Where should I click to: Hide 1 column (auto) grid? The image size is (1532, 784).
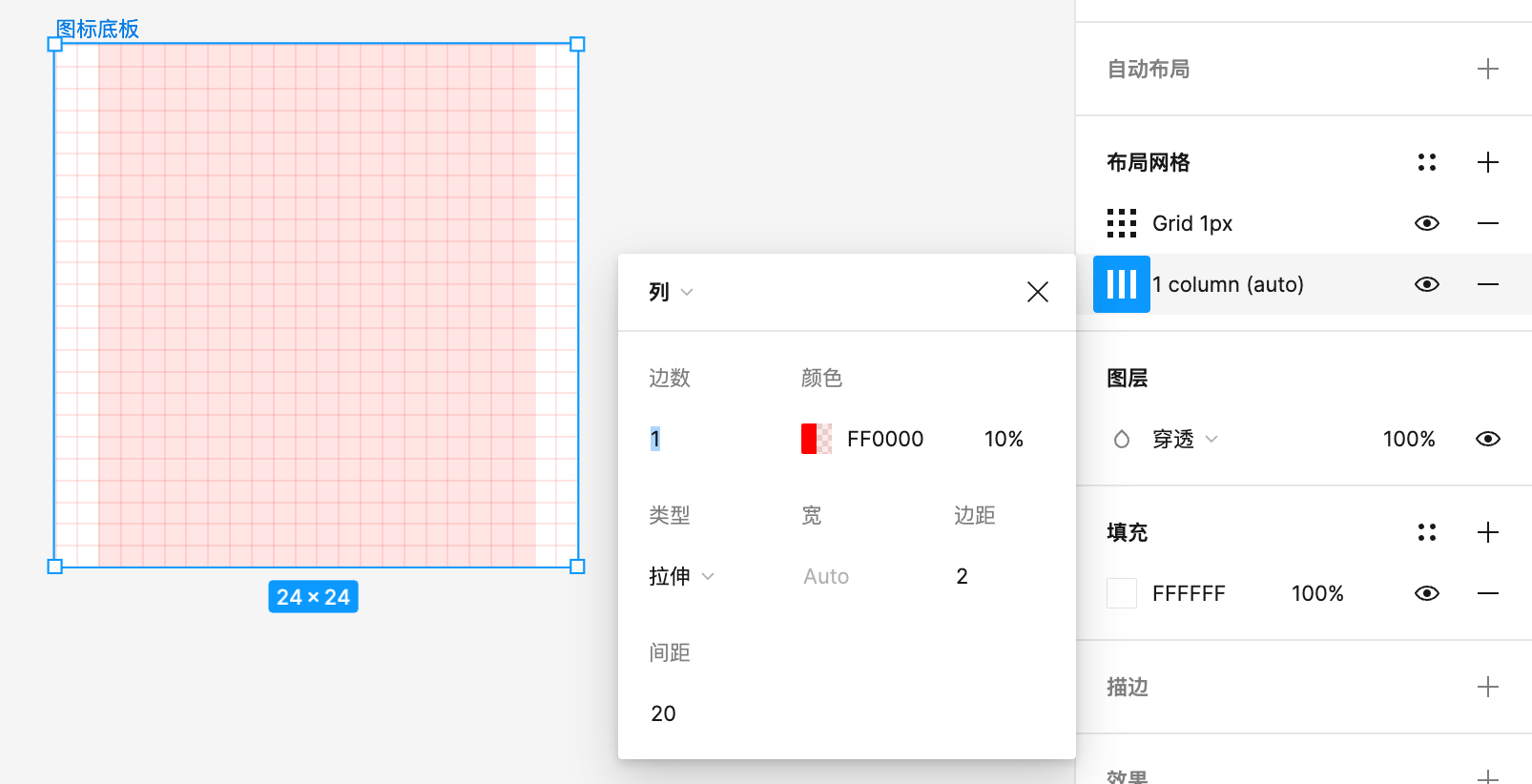[x=1426, y=284]
